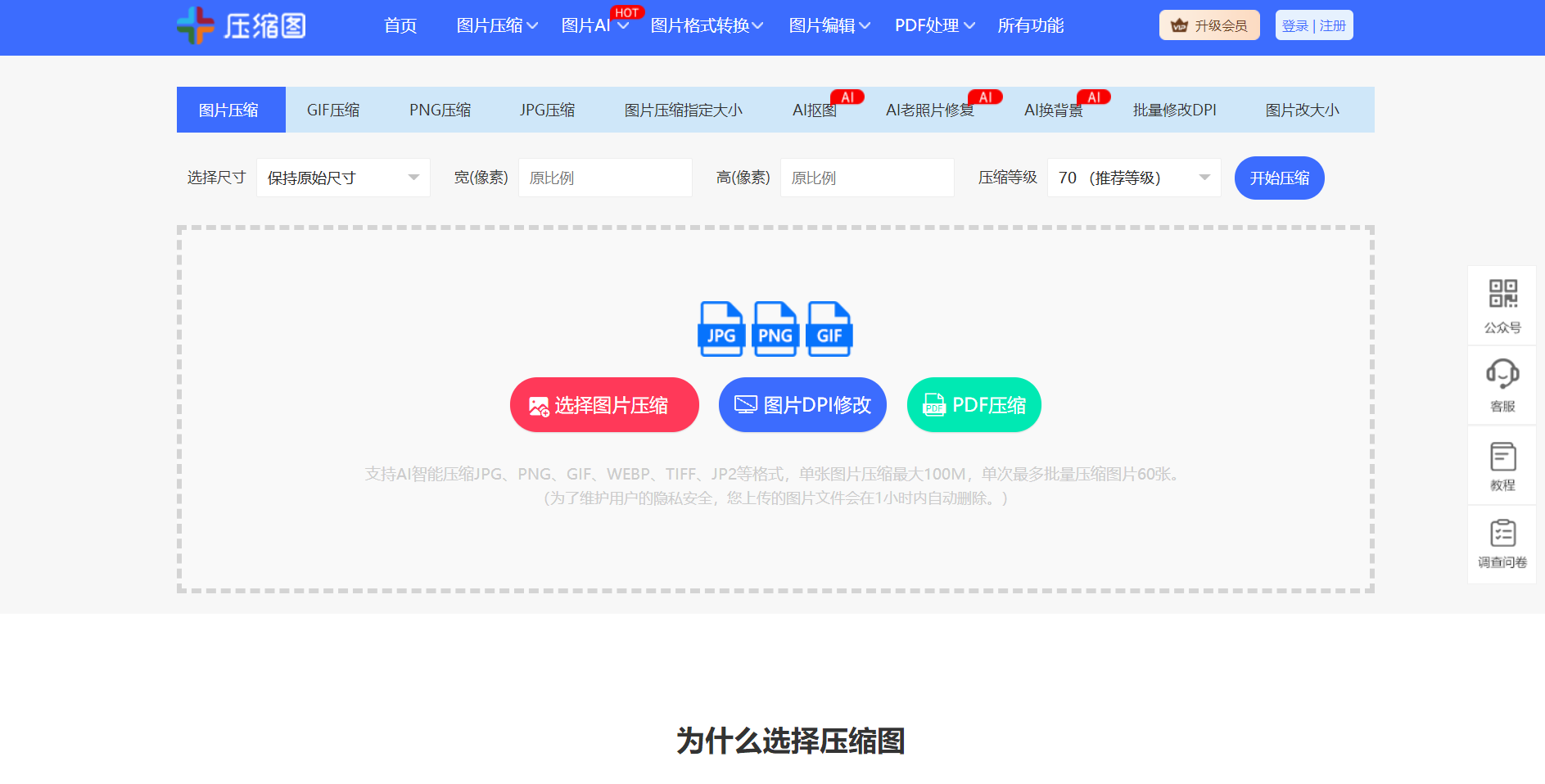This screenshot has width=1545, height=784.
Task: Focus the 宽(像素) width input field
Action: click(605, 178)
